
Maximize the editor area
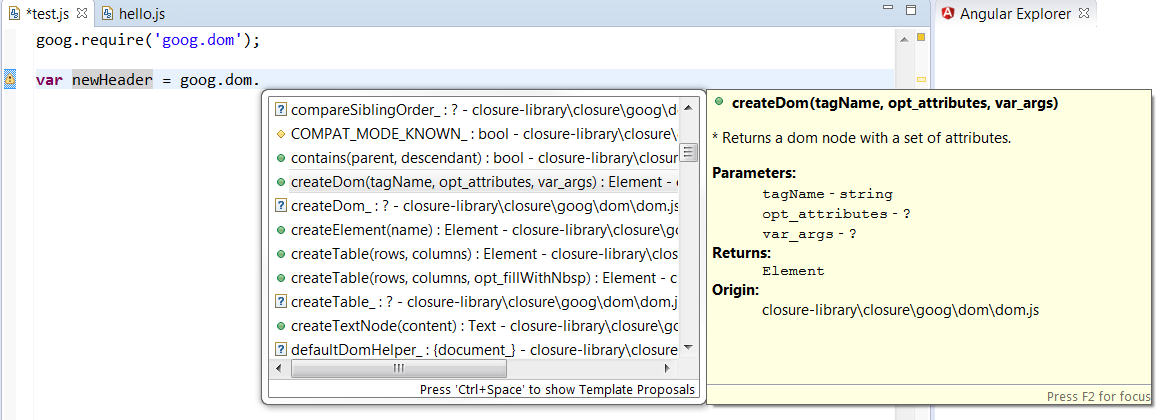[910, 11]
